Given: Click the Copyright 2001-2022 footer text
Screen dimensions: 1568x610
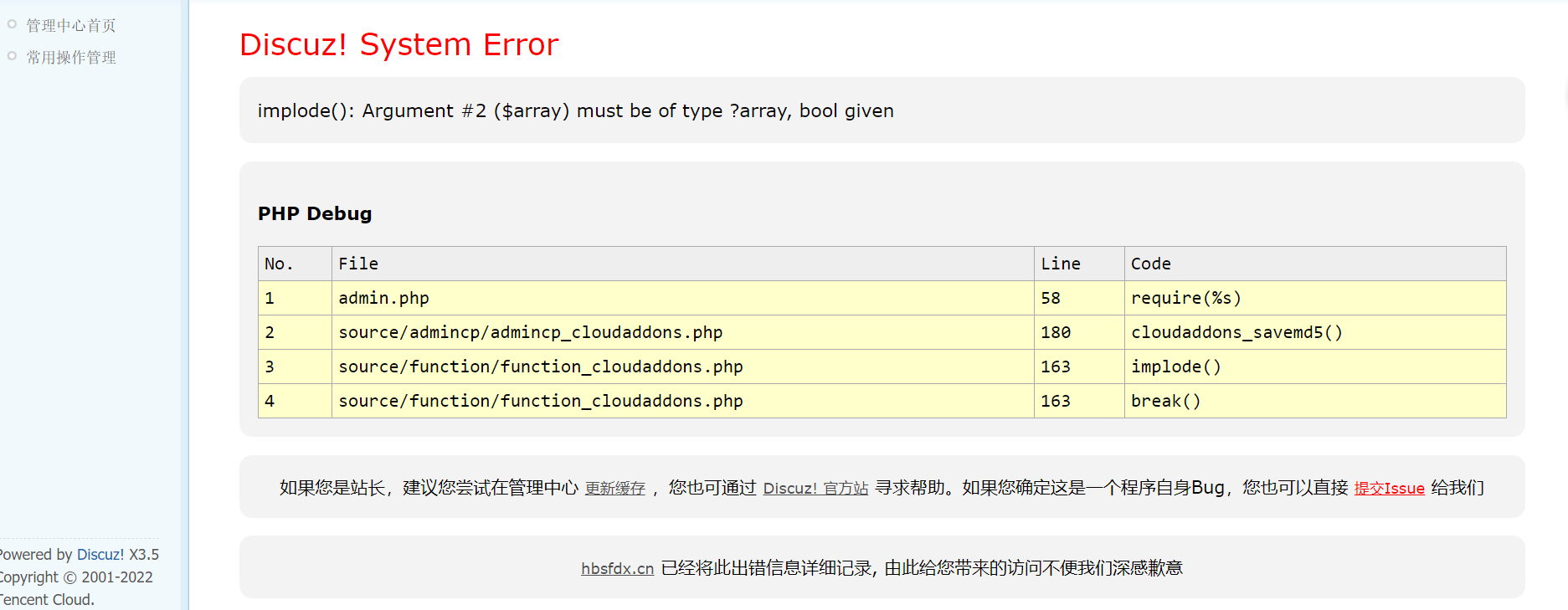Looking at the screenshot, I should click(75, 577).
